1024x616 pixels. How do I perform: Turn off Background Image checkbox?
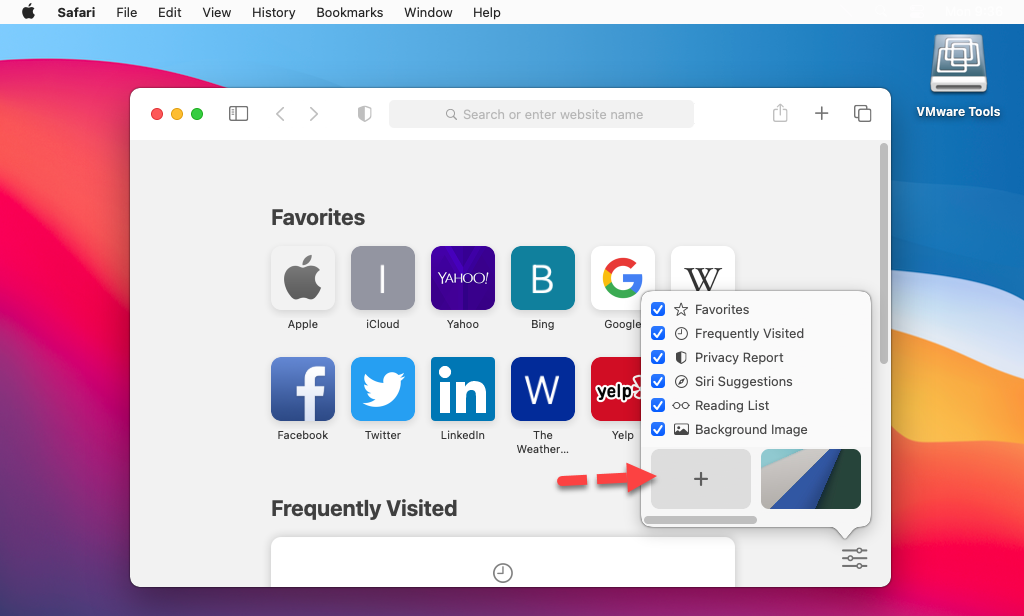point(658,430)
